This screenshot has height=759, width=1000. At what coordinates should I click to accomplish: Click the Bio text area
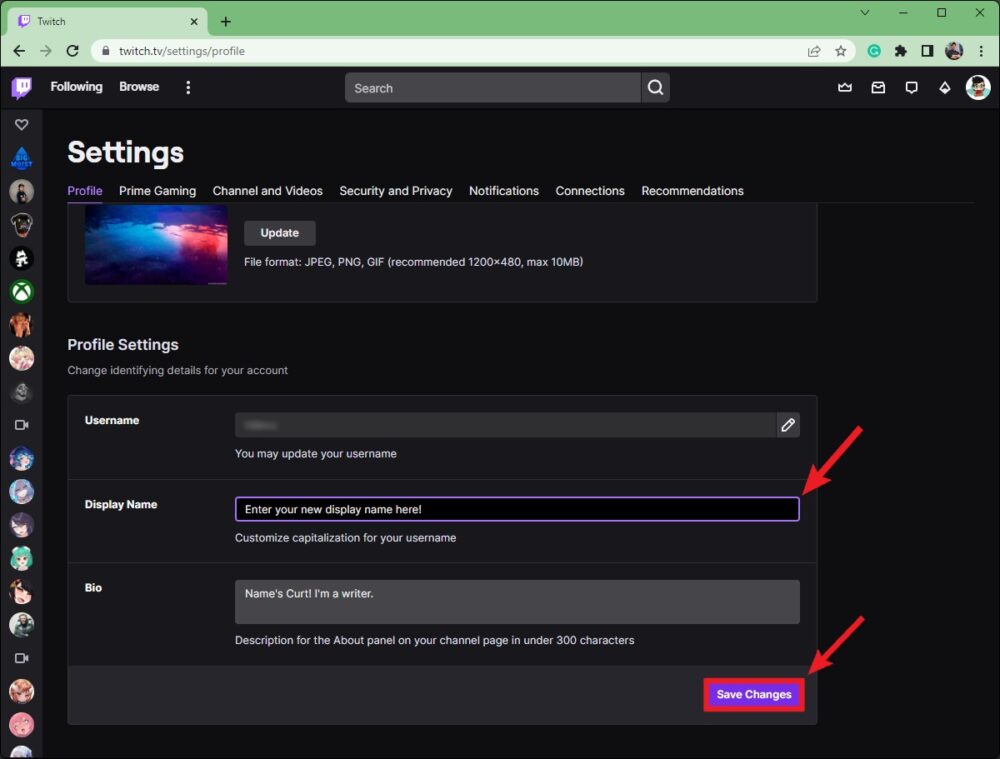point(516,601)
